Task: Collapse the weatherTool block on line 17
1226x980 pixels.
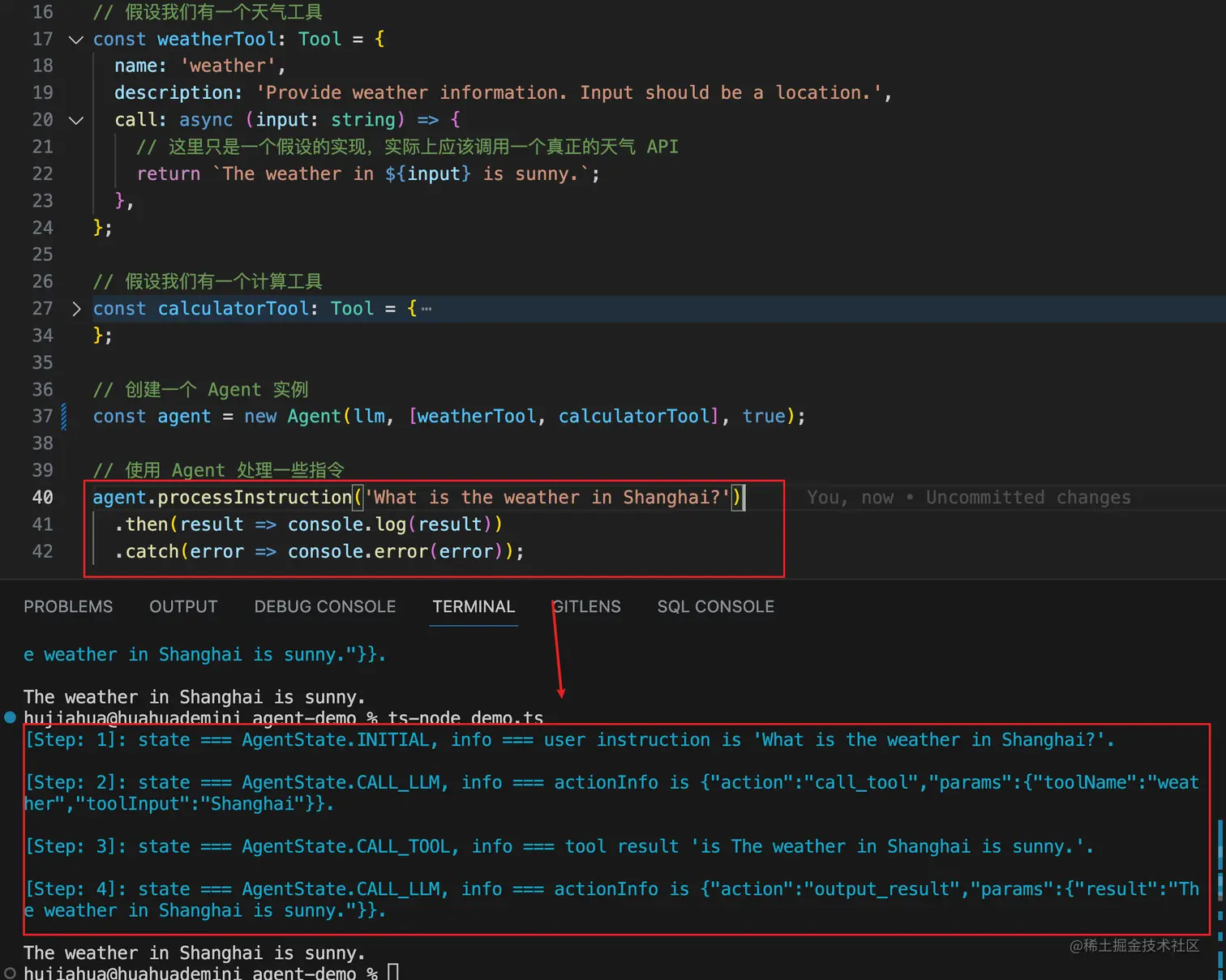Action: 76,39
